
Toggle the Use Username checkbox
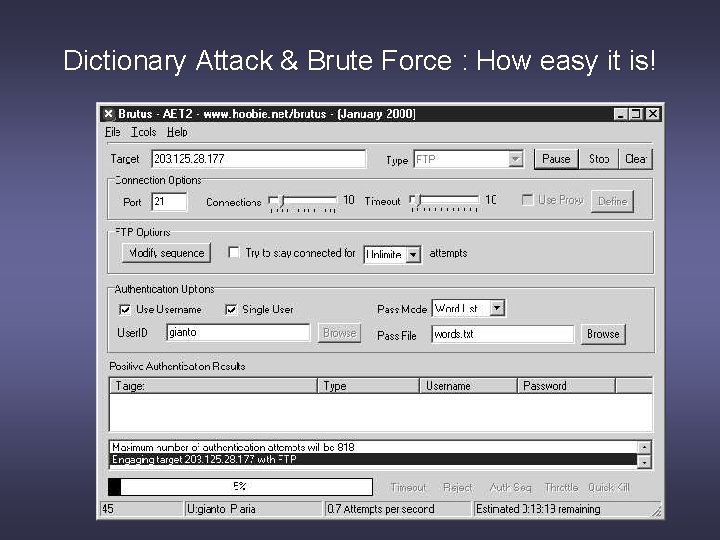[x=124, y=309]
